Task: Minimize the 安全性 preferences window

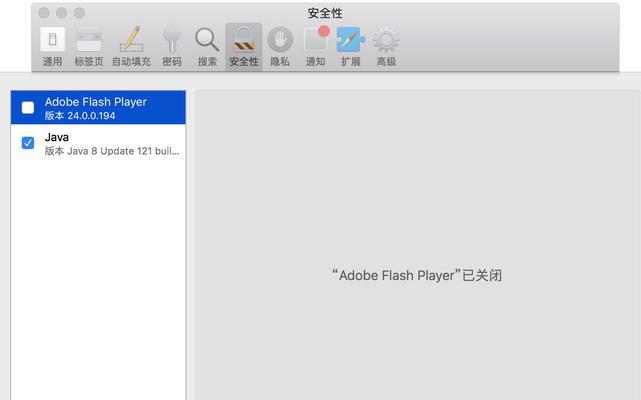Action: coord(62,13)
